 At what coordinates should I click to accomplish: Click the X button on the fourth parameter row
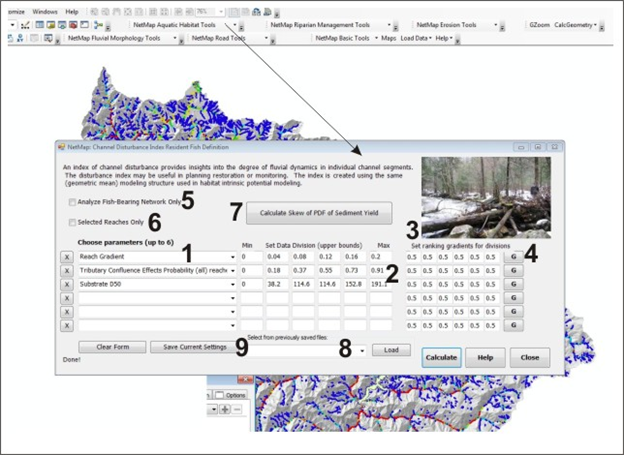[x=67, y=298]
